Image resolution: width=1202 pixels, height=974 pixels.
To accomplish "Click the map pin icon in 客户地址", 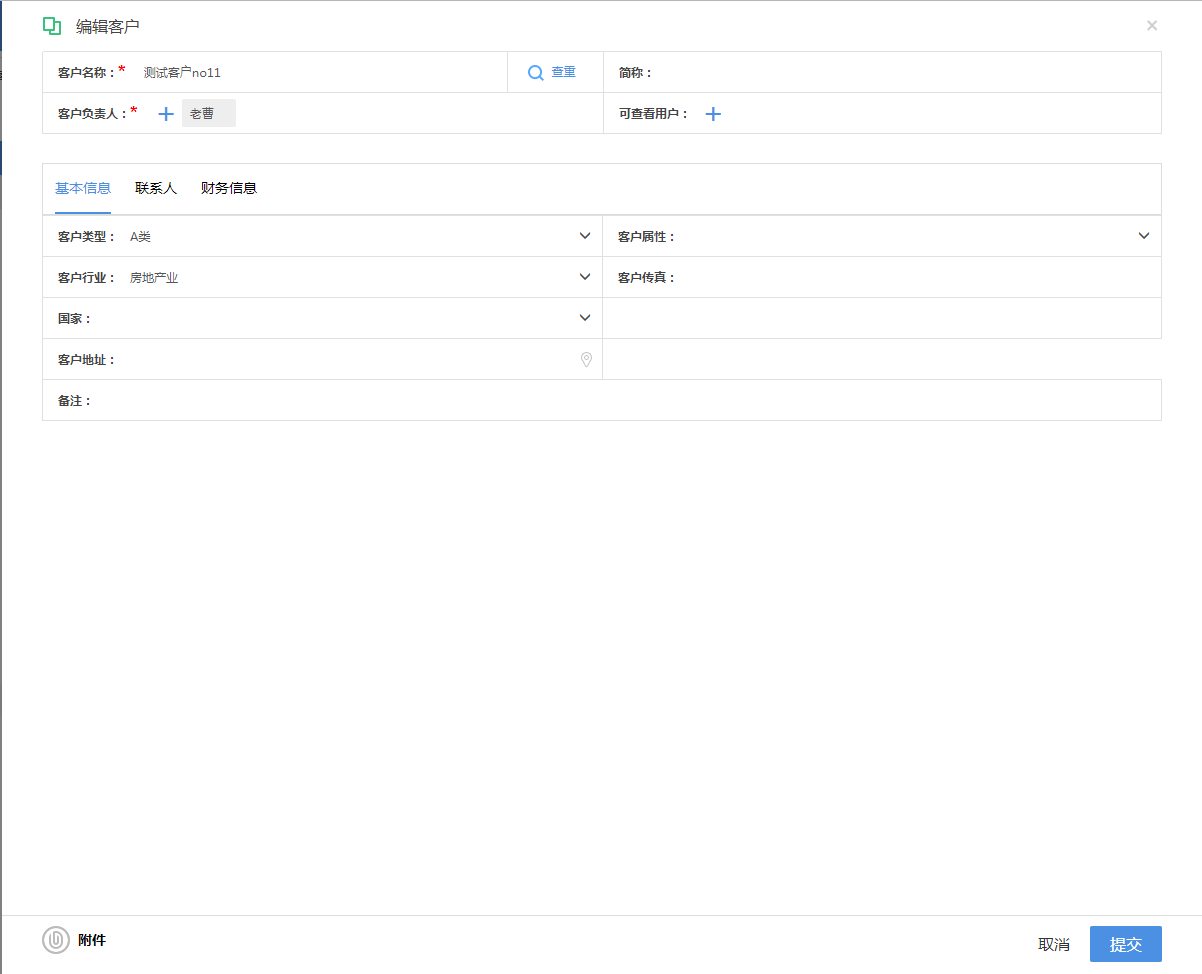I will (586, 359).
